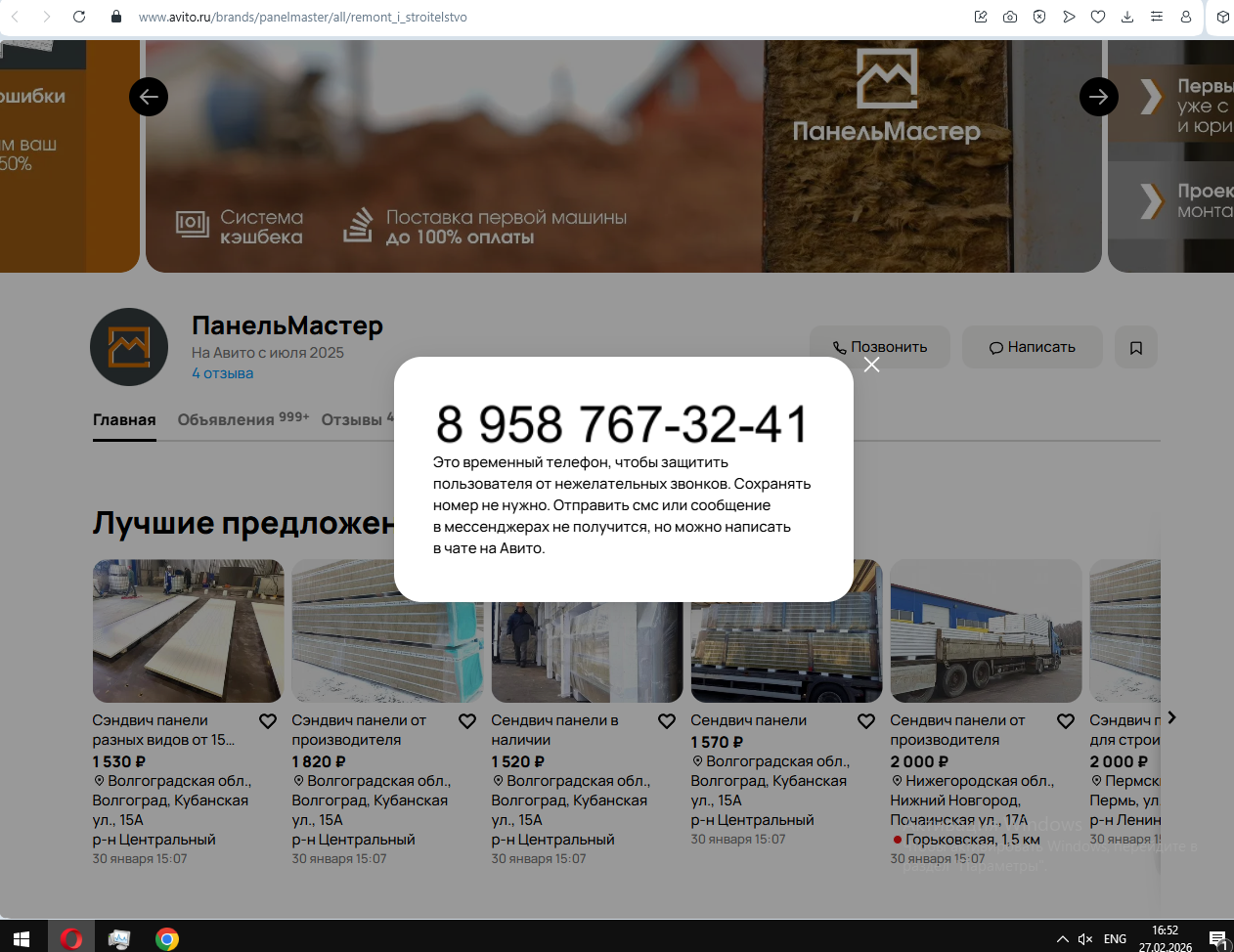Image resolution: width=1234 pixels, height=952 pixels.
Task: Open Opera from the taskbar
Action: [x=71, y=938]
